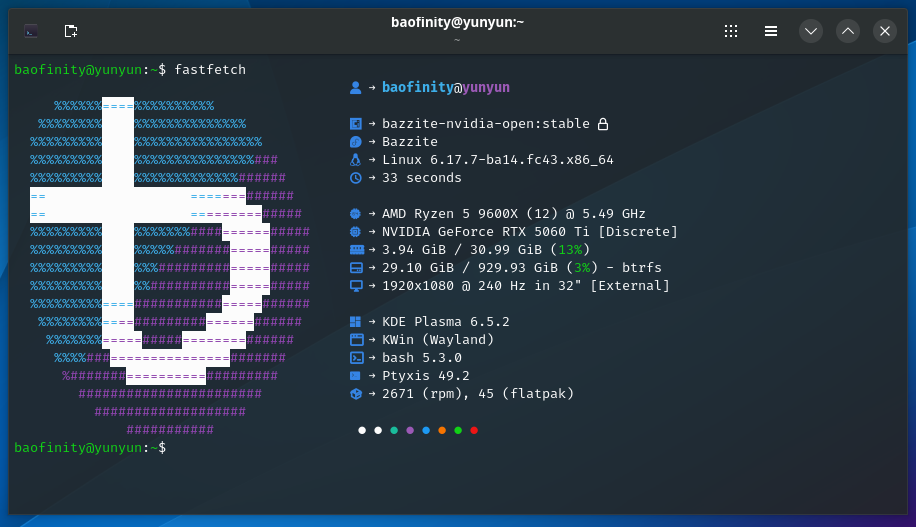Click the GPU icon beside NVIDIA GeForce
Viewport: 916px width, 527px height.
pyautogui.click(x=355, y=232)
